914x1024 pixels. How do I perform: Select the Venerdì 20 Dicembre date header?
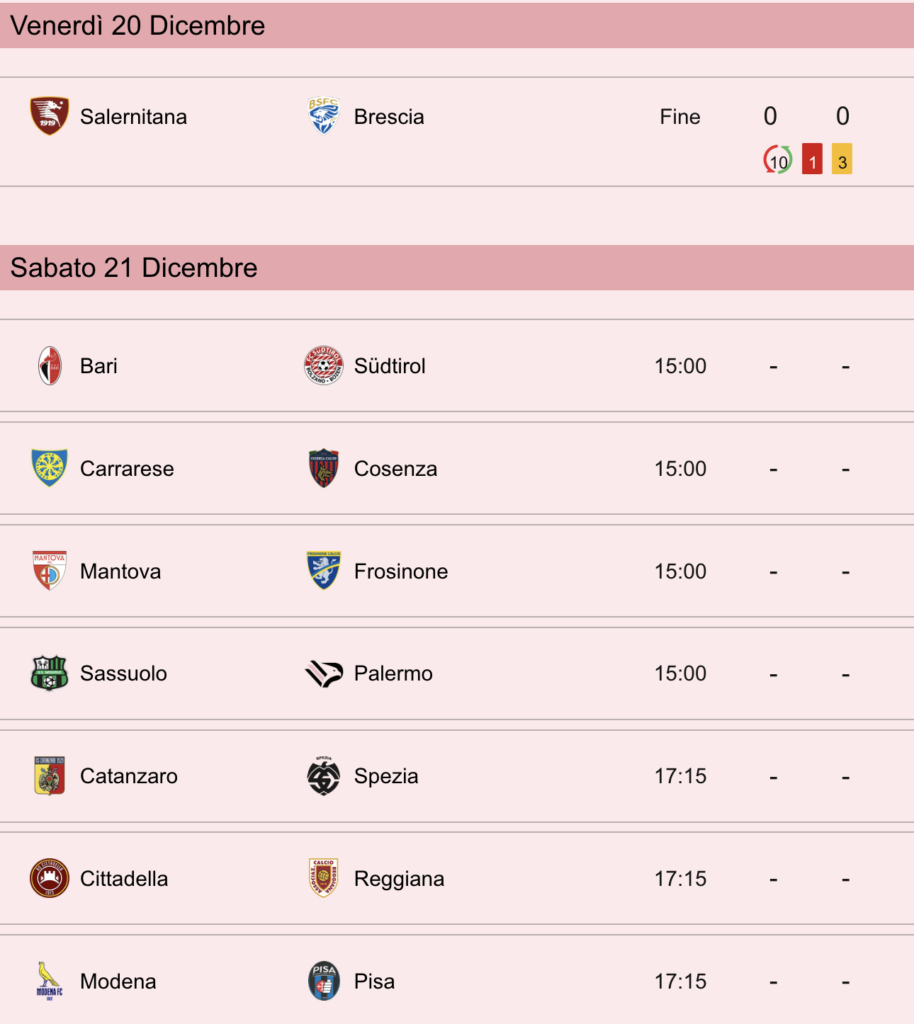457,25
